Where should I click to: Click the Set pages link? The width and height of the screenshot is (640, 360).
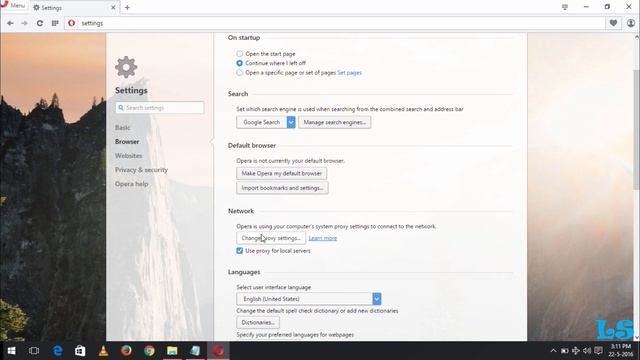click(x=349, y=73)
